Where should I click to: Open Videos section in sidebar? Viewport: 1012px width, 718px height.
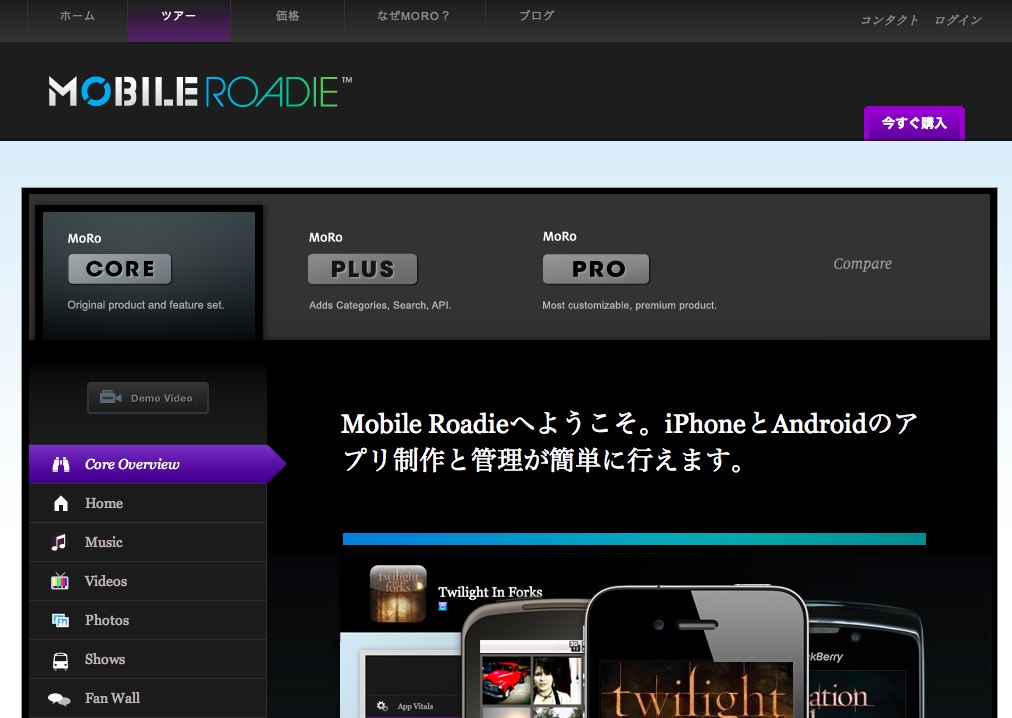pos(148,581)
